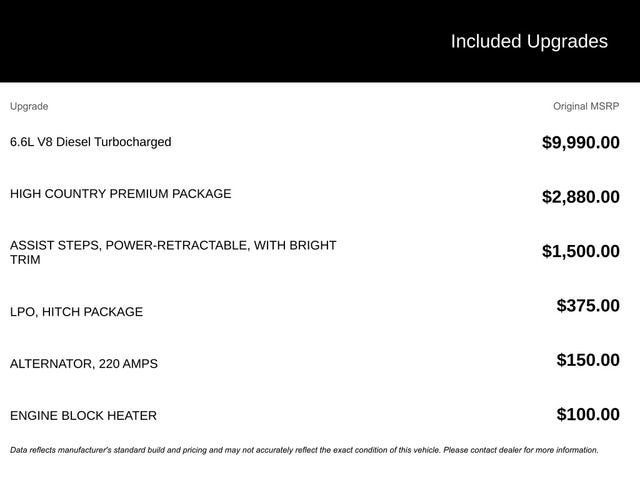Screen dimensions: 640x480
Task: Click the $2,880.00 price
Action: pos(580,197)
